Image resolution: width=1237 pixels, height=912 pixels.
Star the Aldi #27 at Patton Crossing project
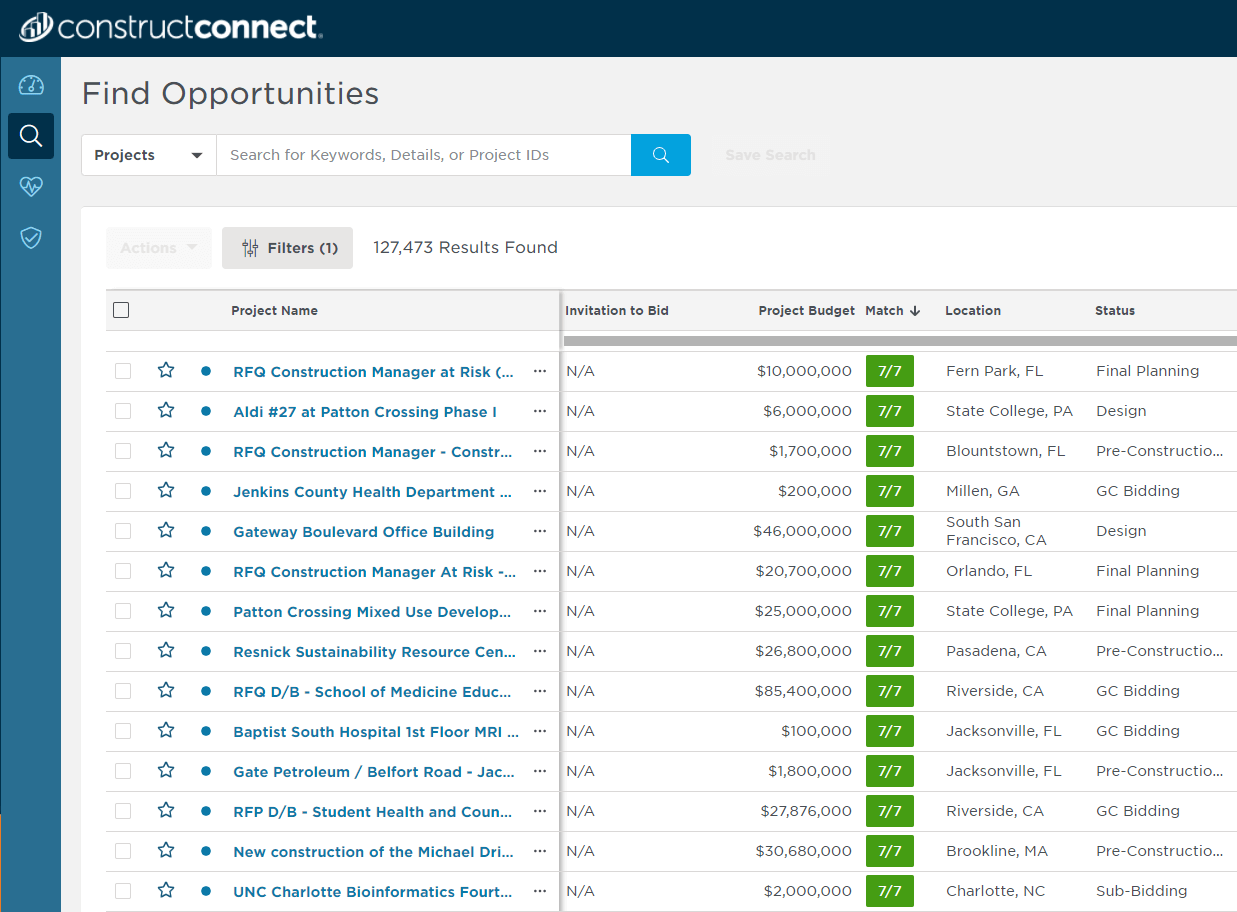165,410
